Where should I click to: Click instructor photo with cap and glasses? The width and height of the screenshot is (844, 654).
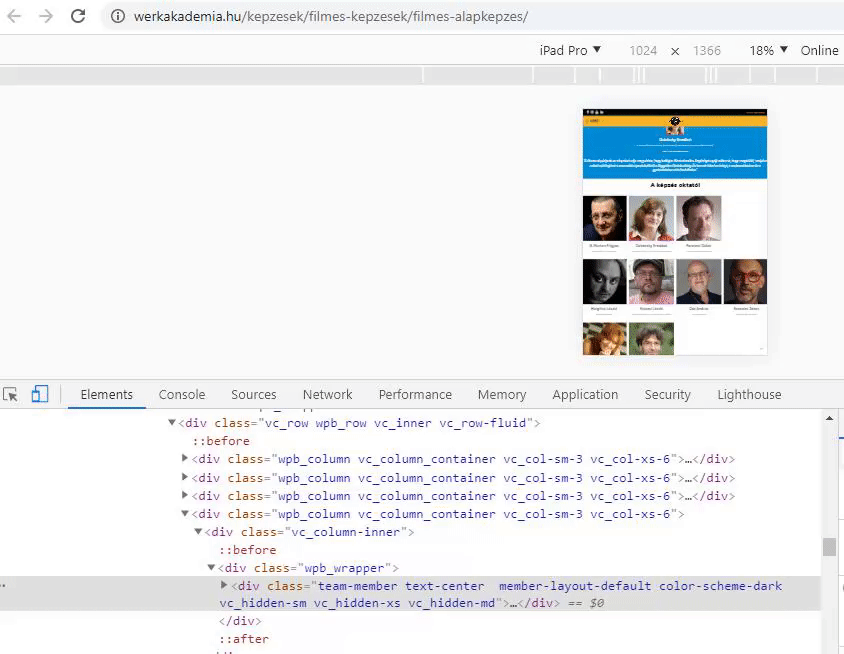[651, 282]
